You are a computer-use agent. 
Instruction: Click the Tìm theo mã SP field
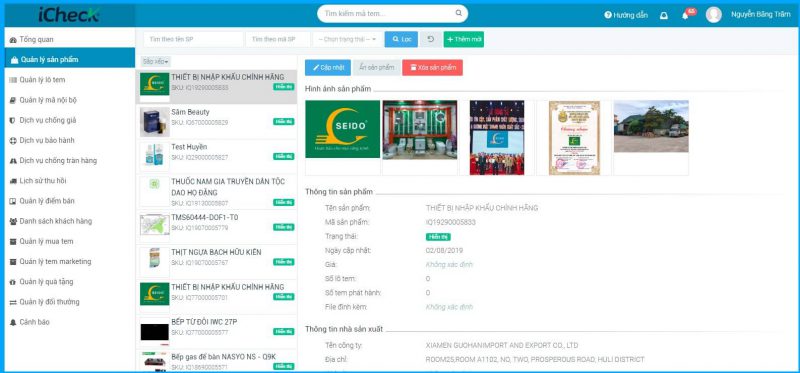pyautogui.click(x=278, y=39)
